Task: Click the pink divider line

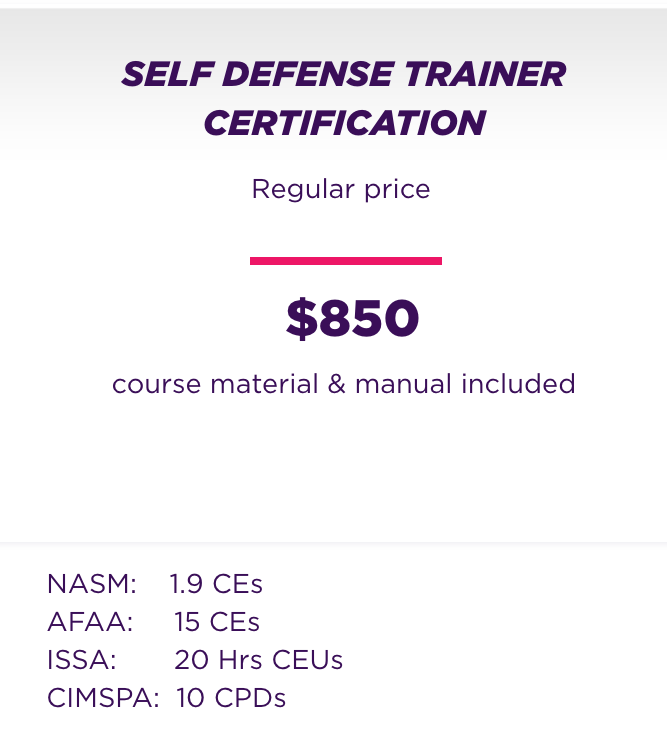Action: coord(346,260)
